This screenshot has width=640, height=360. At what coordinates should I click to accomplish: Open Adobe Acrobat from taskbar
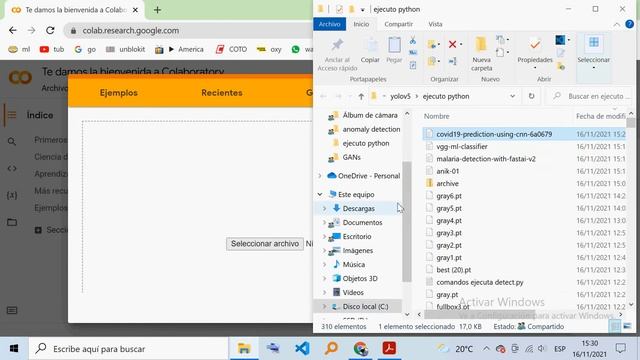coord(389,349)
